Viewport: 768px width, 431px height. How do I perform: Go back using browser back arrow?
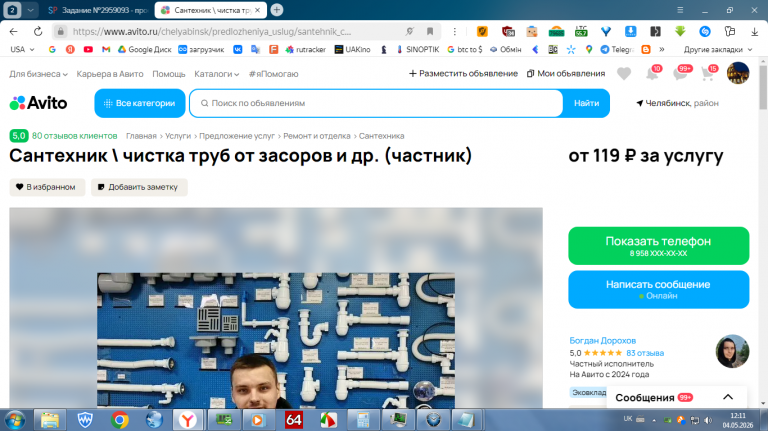tap(13, 31)
